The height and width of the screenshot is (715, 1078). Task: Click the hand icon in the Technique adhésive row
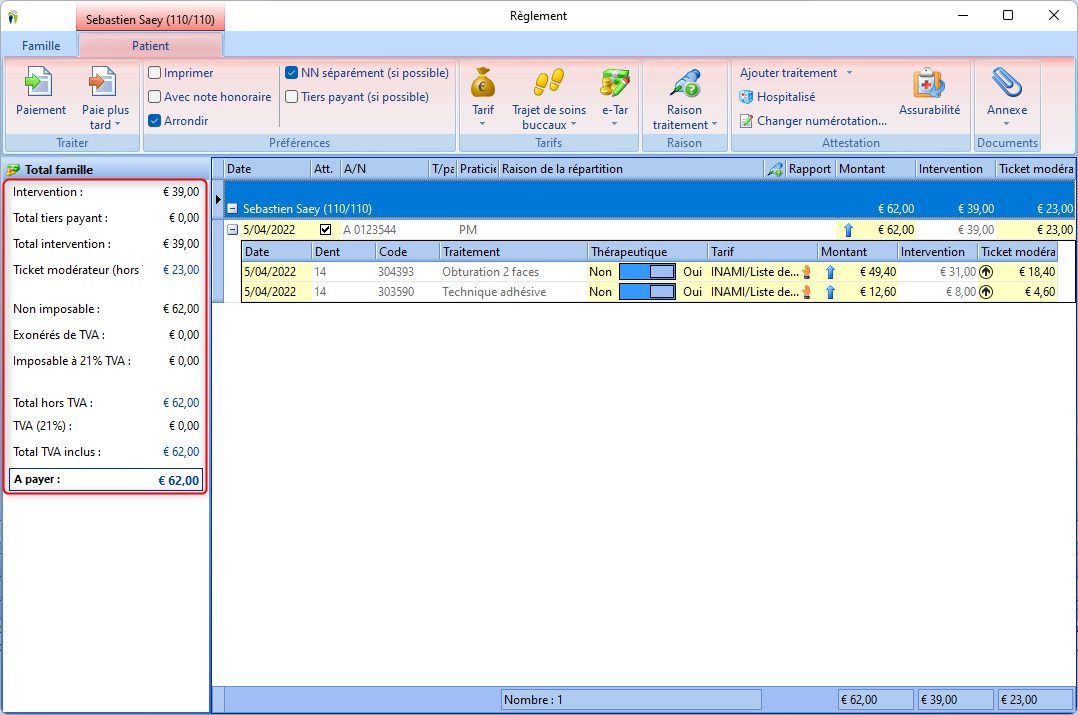807,292
